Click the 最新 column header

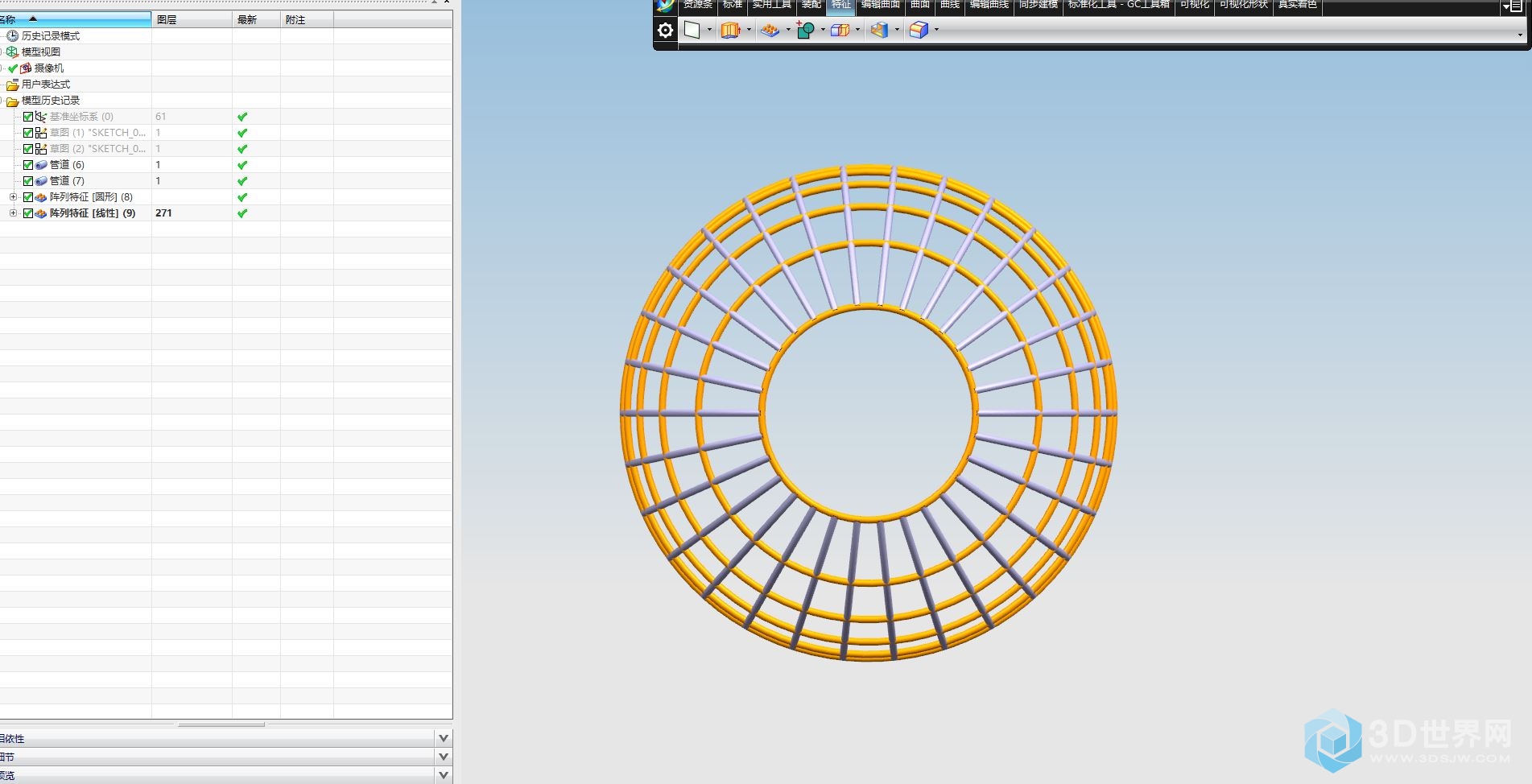coord(256,19)
